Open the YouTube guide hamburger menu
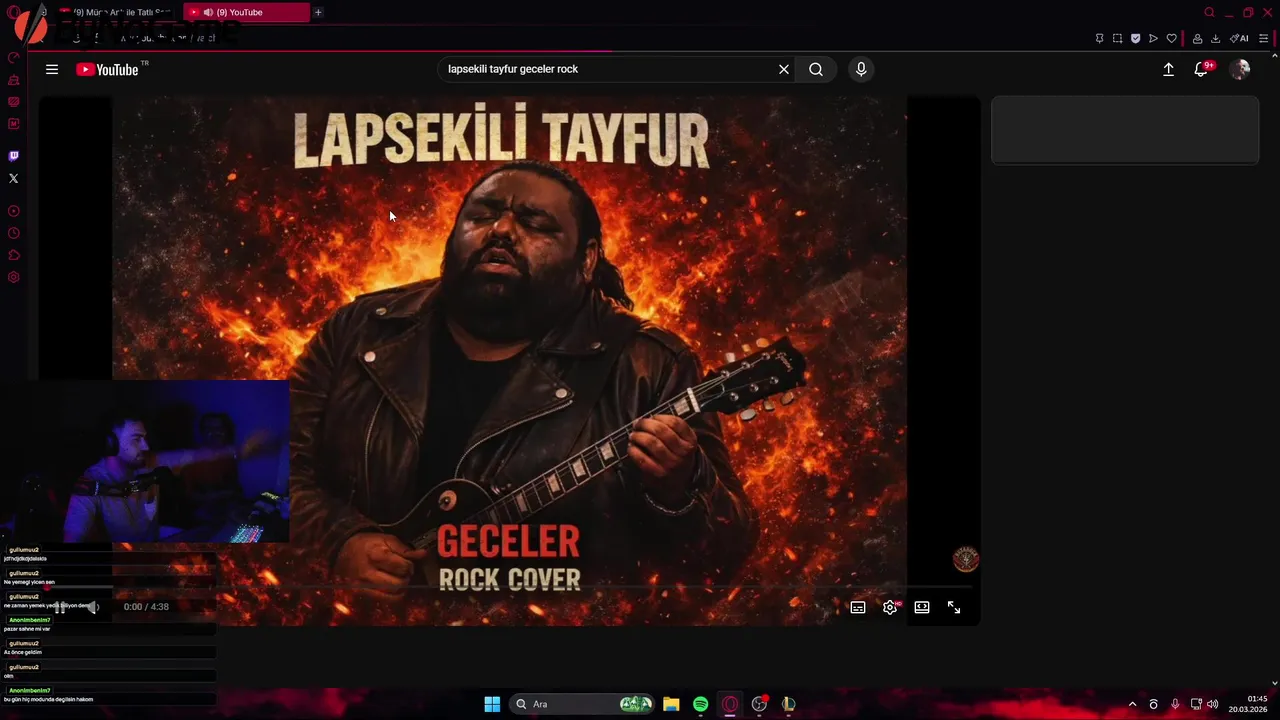Image resolution: width=1280 pixels, height=720 pixels. tap(52, 69)
